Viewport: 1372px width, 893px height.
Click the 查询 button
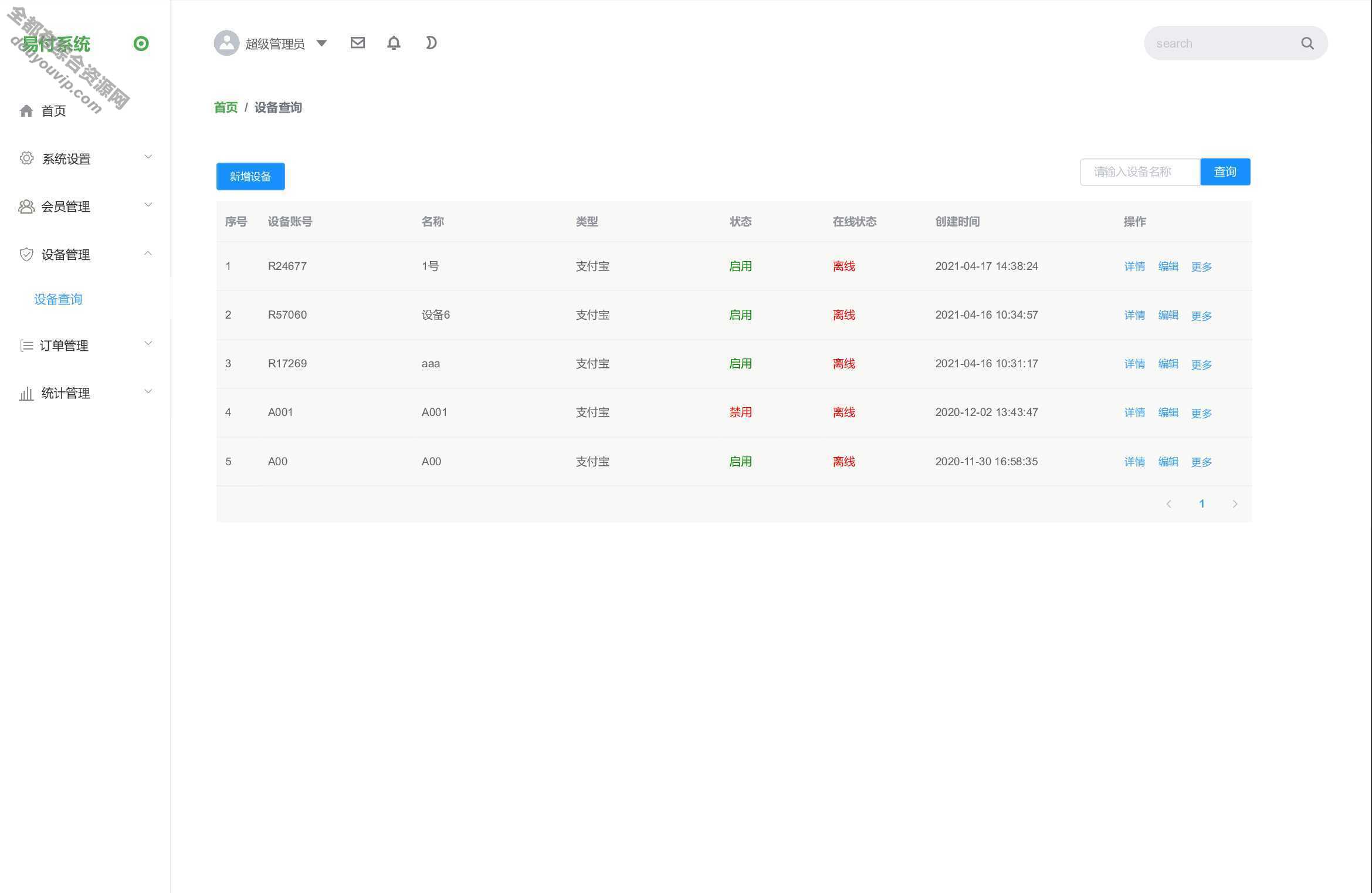[x=1225, y=172]
